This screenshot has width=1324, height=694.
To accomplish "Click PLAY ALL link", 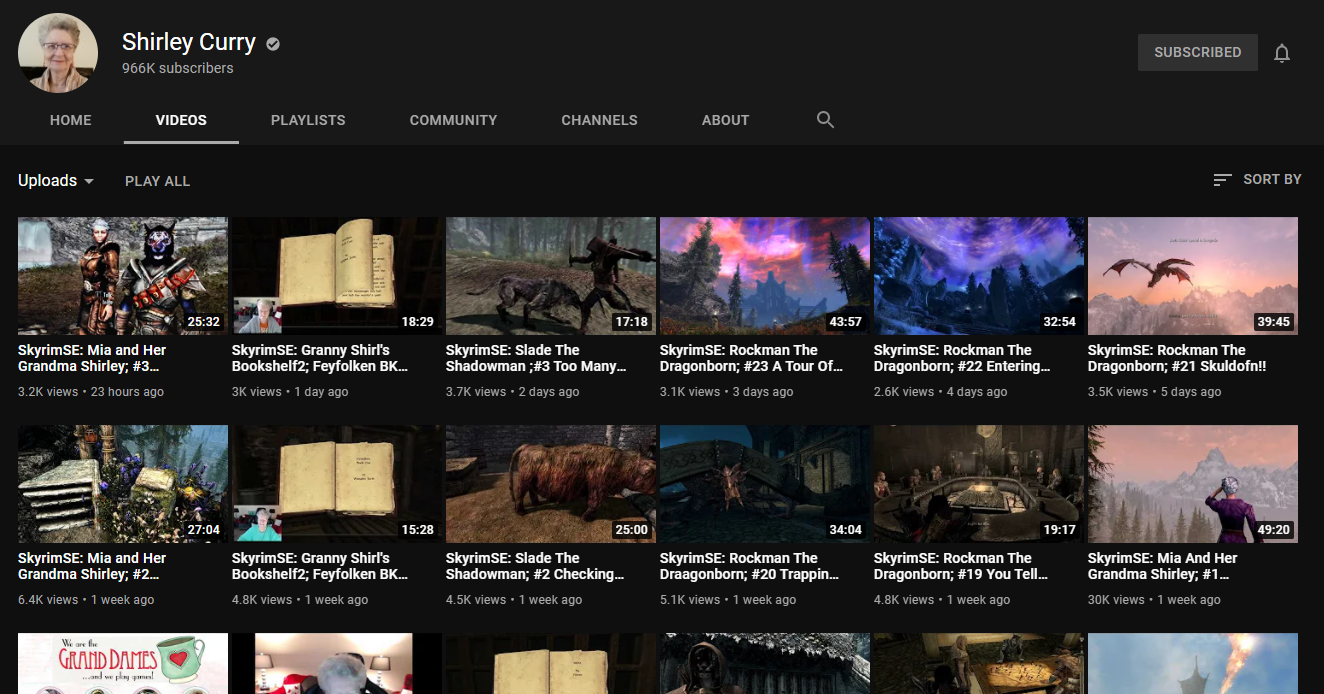I will 157,181.
